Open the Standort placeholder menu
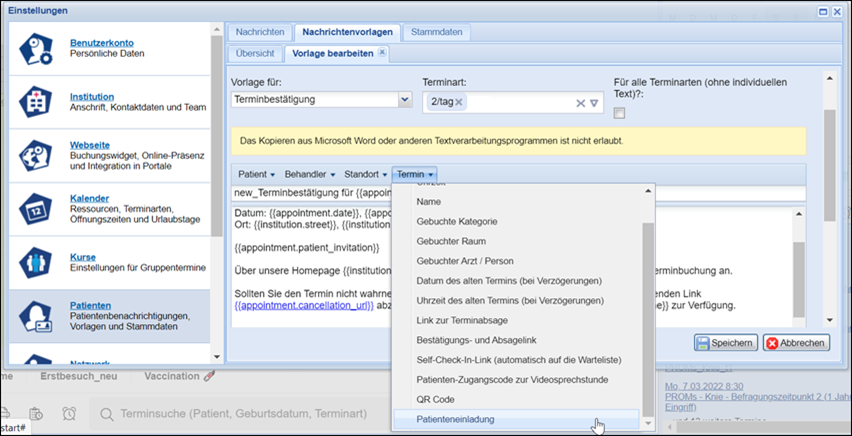Viewport: 852px width, 436px height. pos(366,175)
